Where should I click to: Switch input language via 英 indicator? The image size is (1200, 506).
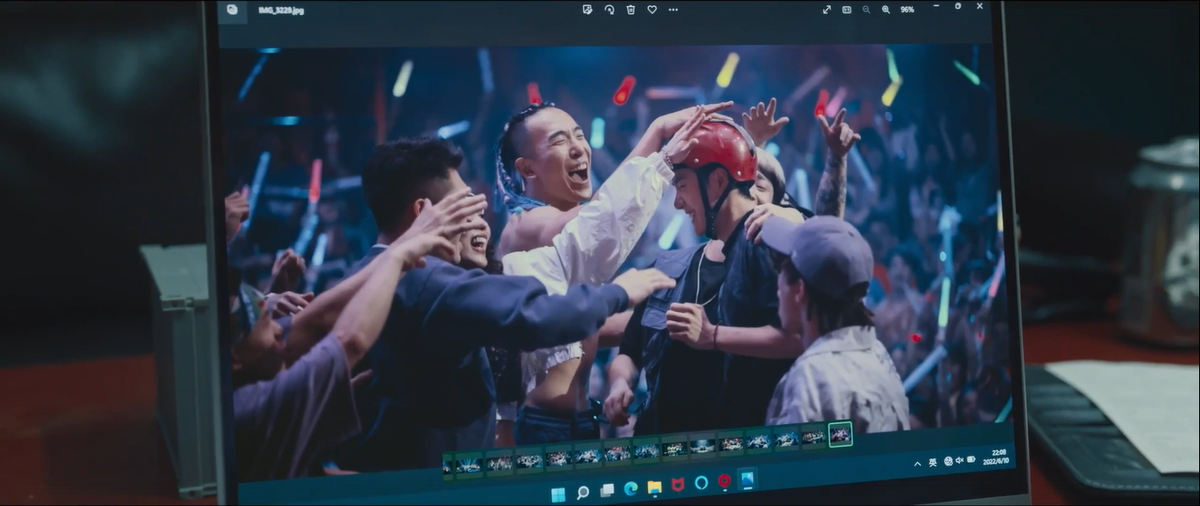(933, 463)
